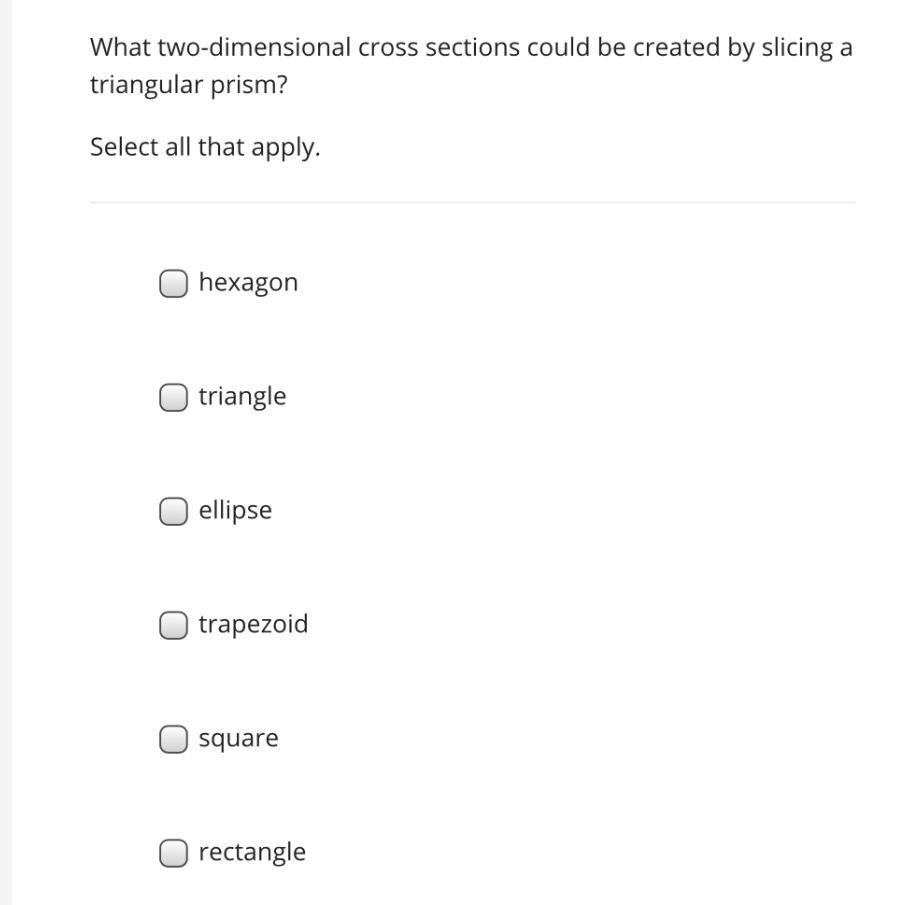Click the triangle answer label
905x905 pixels.
point(242,397)
